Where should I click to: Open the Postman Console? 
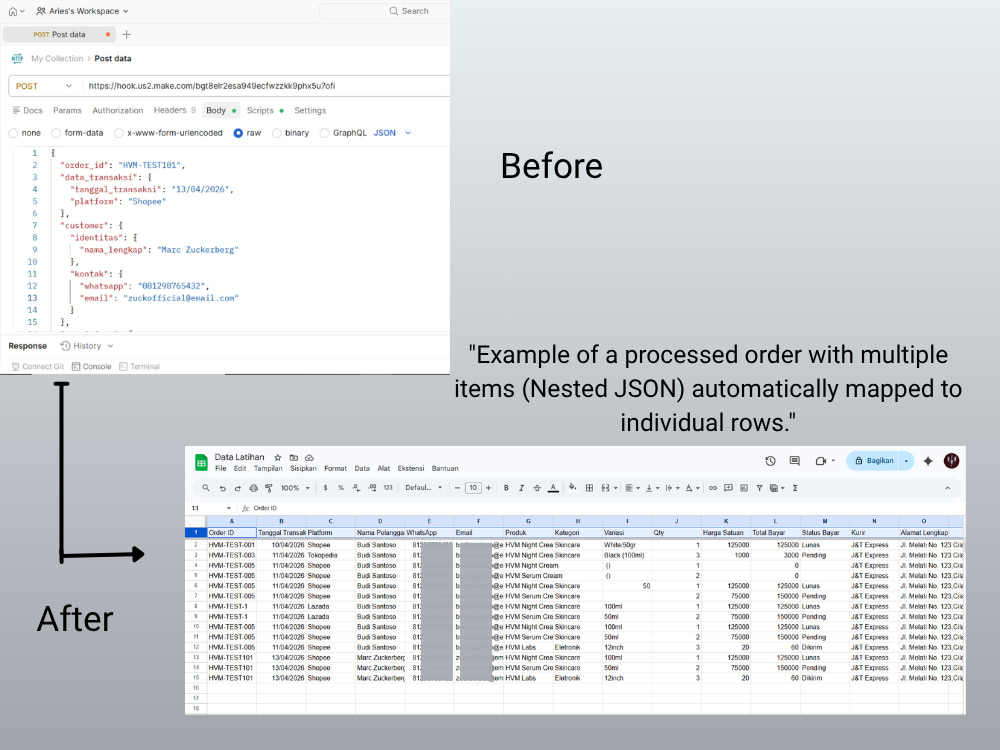(91, 367)
